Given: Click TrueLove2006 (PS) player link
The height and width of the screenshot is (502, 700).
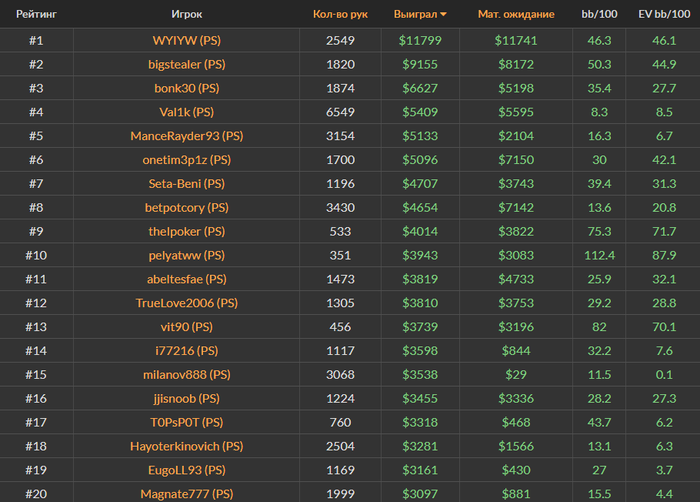Looking at the screenshot, I should [186, 303].
